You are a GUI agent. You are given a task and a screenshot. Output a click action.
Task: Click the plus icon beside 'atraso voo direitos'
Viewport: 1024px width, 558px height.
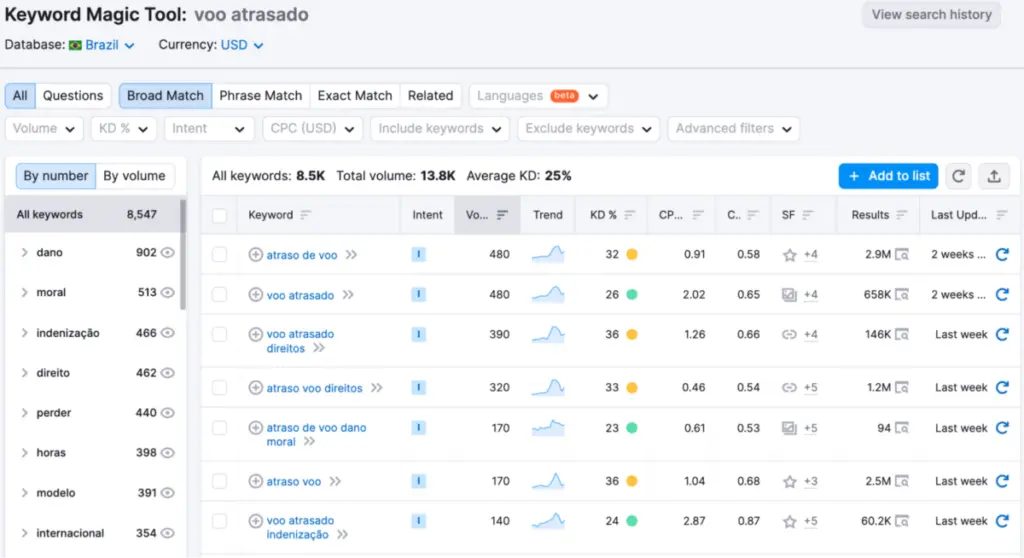pyautogui.click(x=255, y=388)
